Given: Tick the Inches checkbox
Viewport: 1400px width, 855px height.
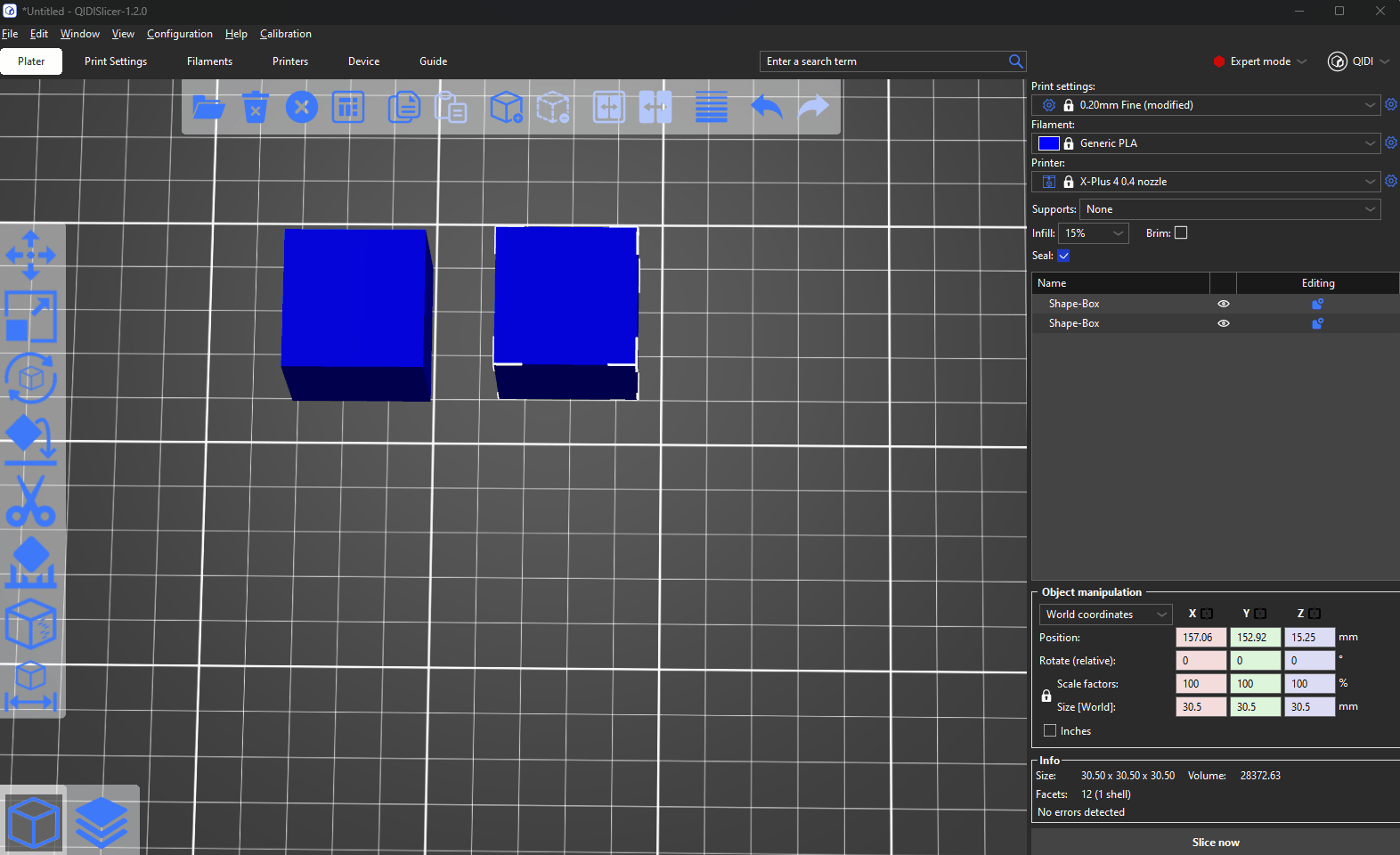Looking at the screenshot, I should click(1050, 731).
